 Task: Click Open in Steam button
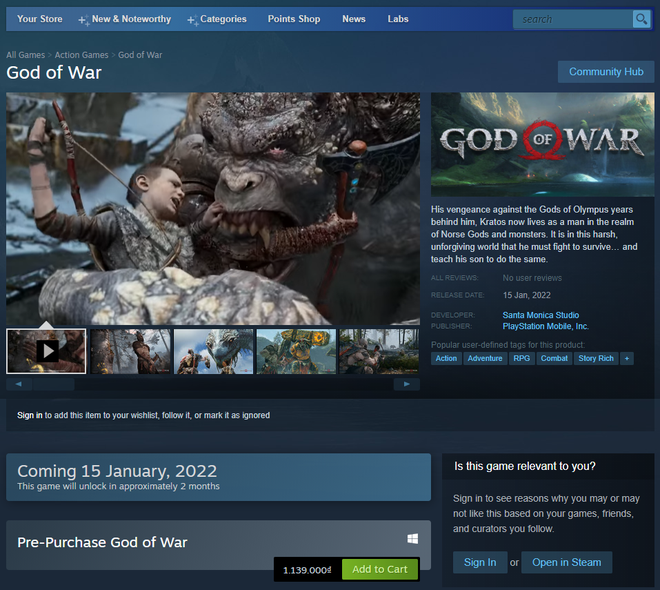tap(567, 563)
